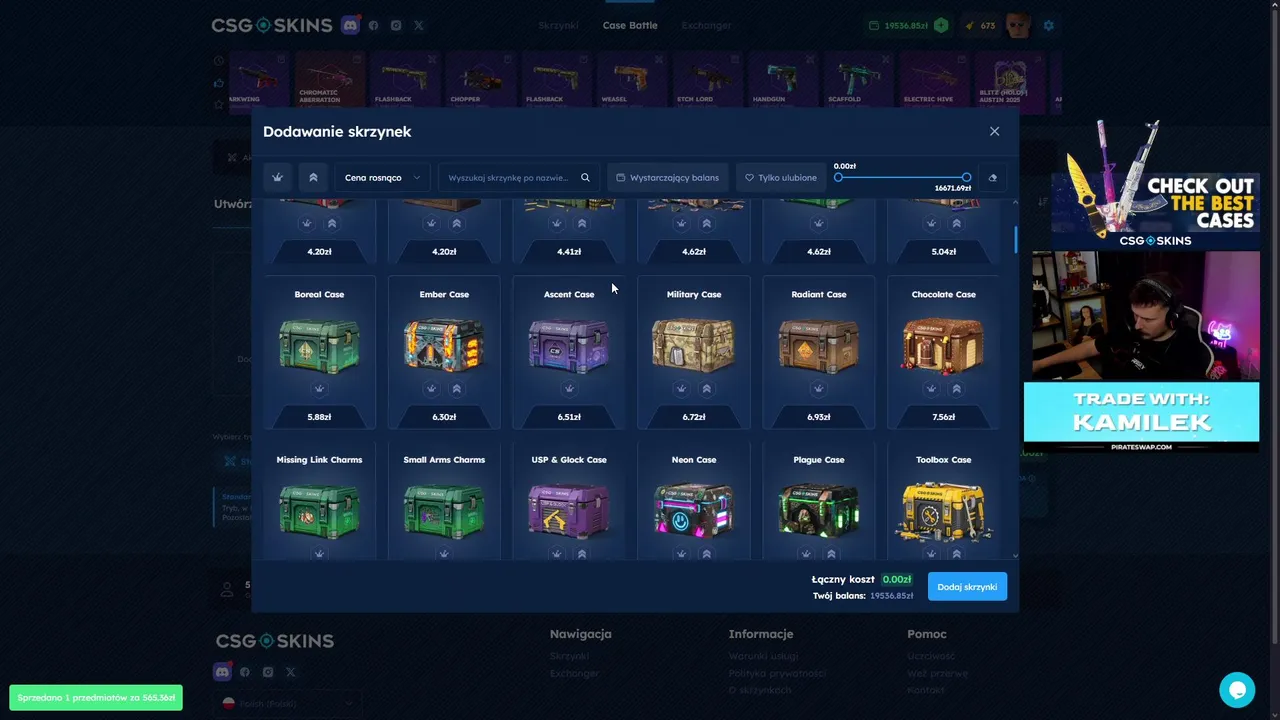Open the Cena rosnąco sort dropdown
1280x720 pixels.
click(382, 178)
